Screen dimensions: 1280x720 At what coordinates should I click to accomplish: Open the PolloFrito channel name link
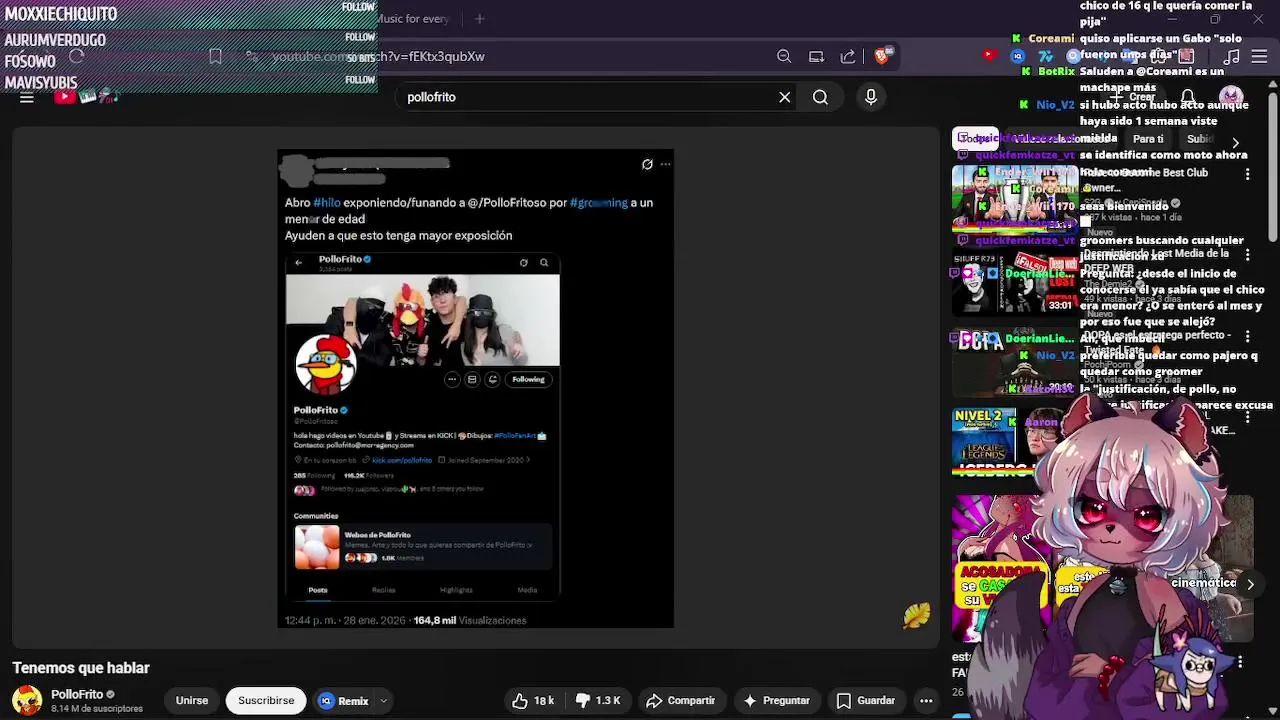click(x=77, y=694)
